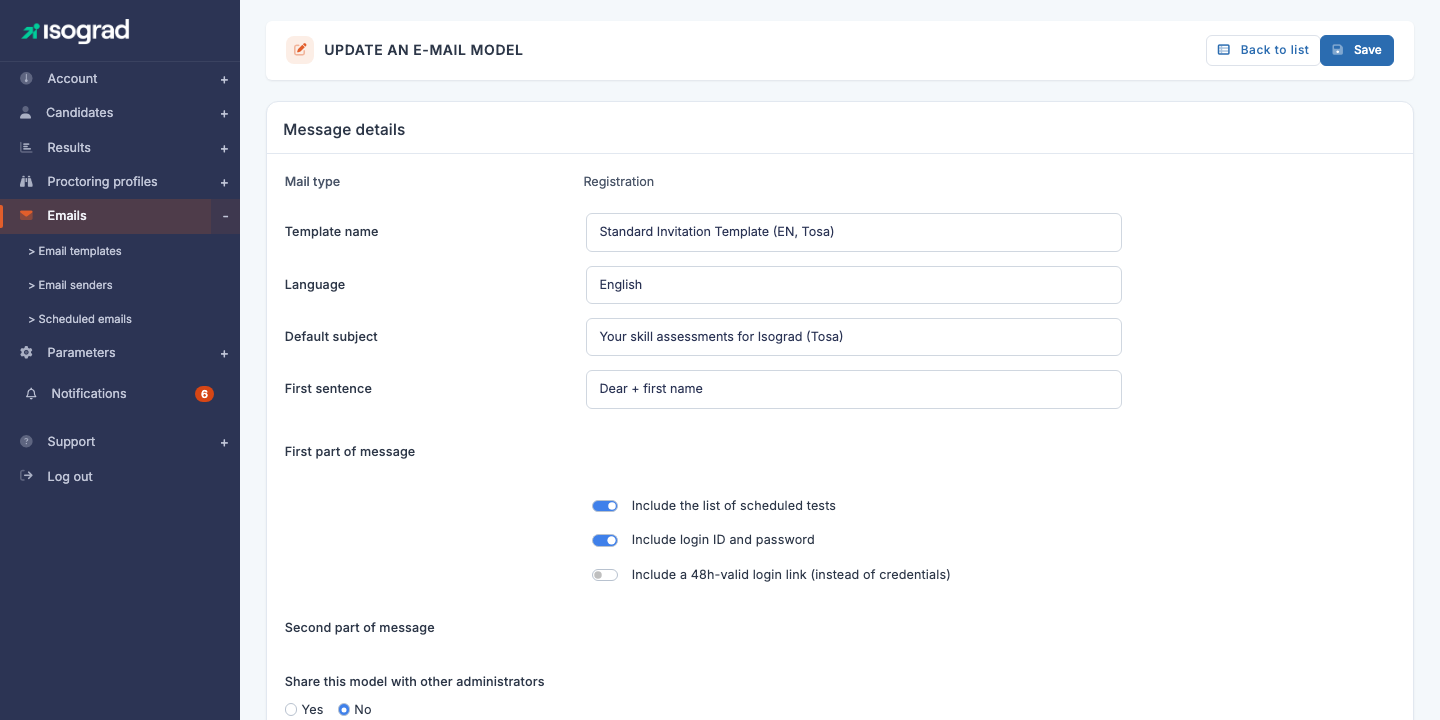Click the Back to list button
Image resolution: width=1440 pixels, height=720 pixels.
click(1263, 50)
